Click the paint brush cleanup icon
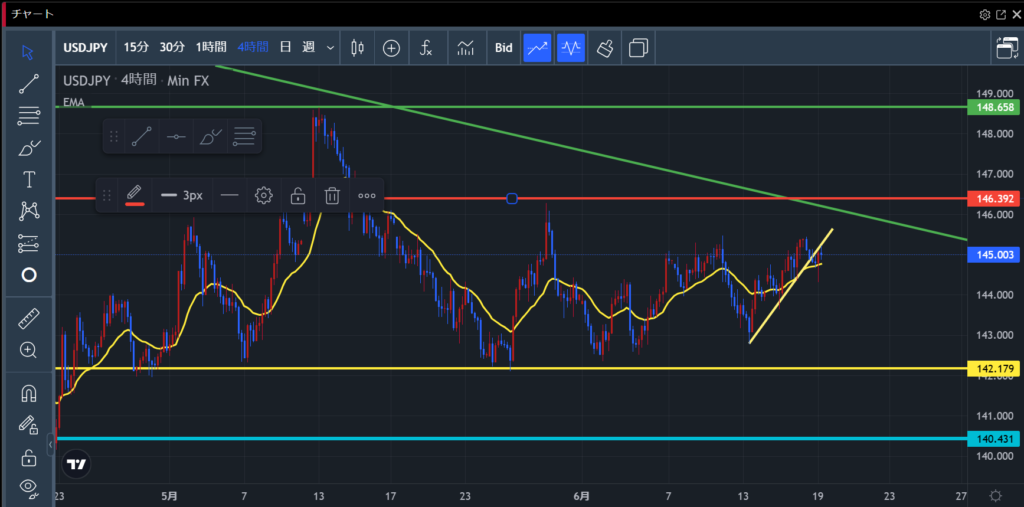 pyautogui.click(x=605, y=48)
